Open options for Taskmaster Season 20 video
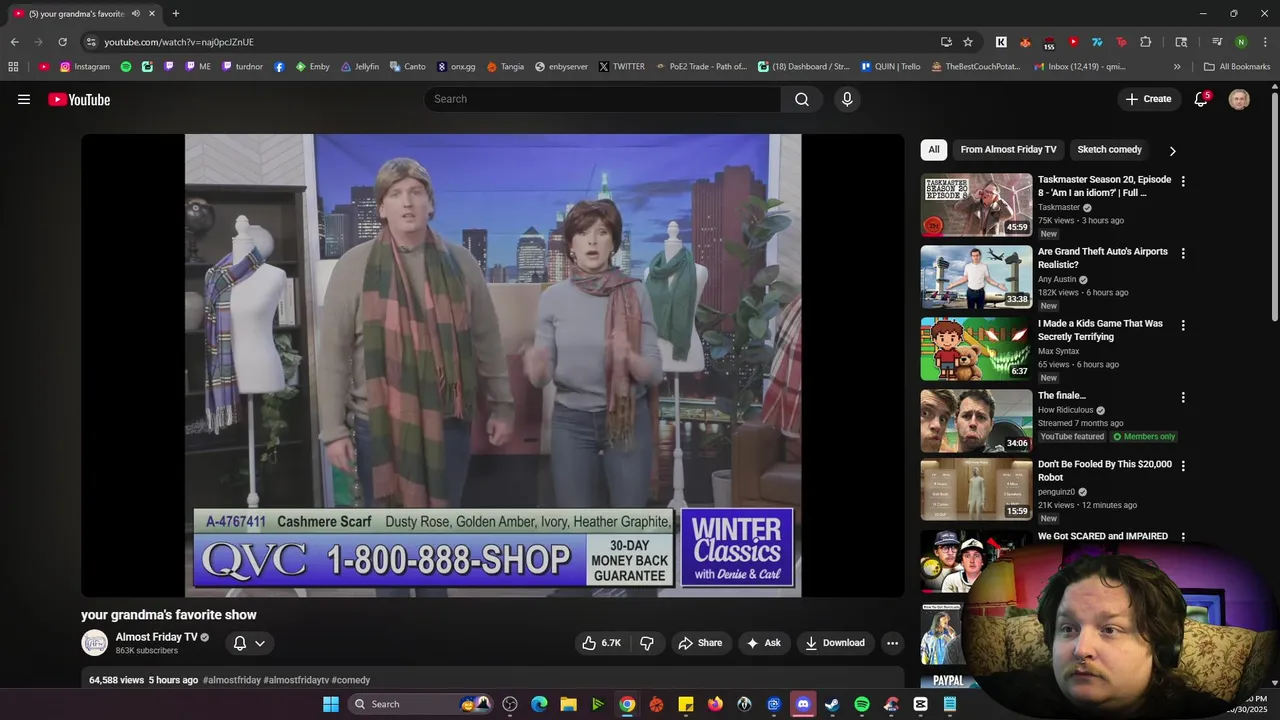Image resolution: width=1280 pixels, height=720 pixels. pos(1183,182)
